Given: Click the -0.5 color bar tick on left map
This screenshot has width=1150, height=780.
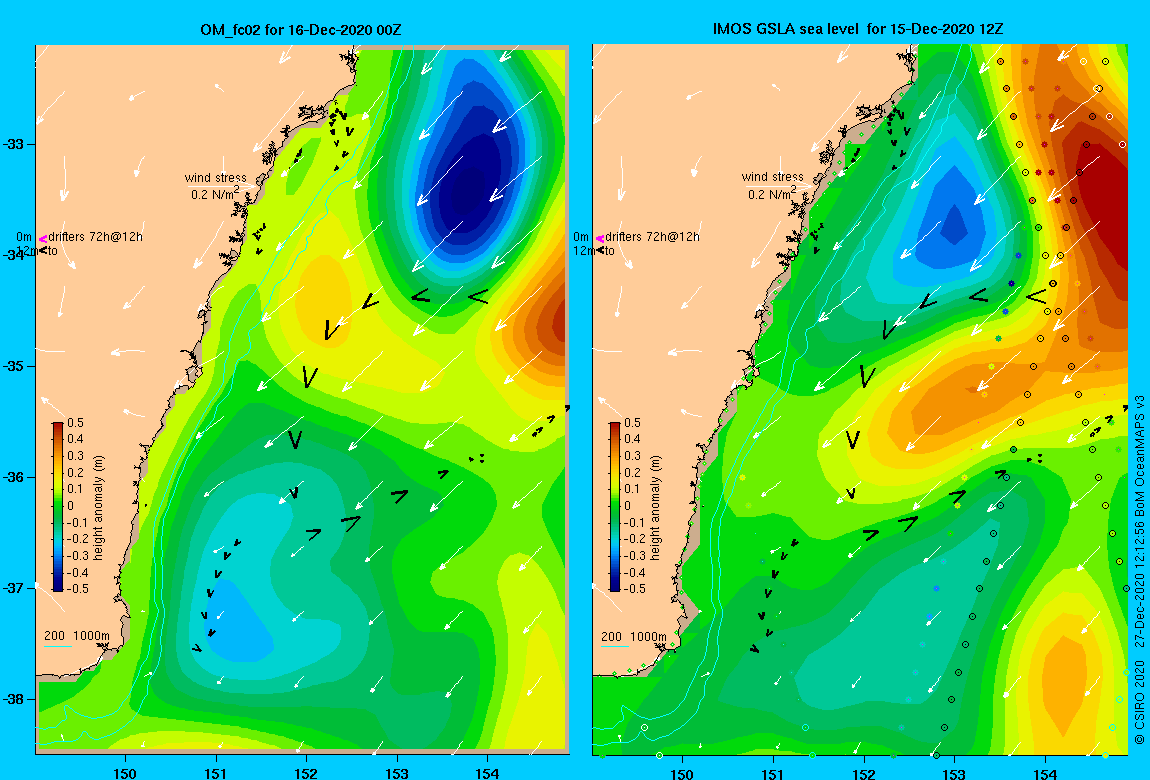Looking at the screenshot, I should coord(77,589).
